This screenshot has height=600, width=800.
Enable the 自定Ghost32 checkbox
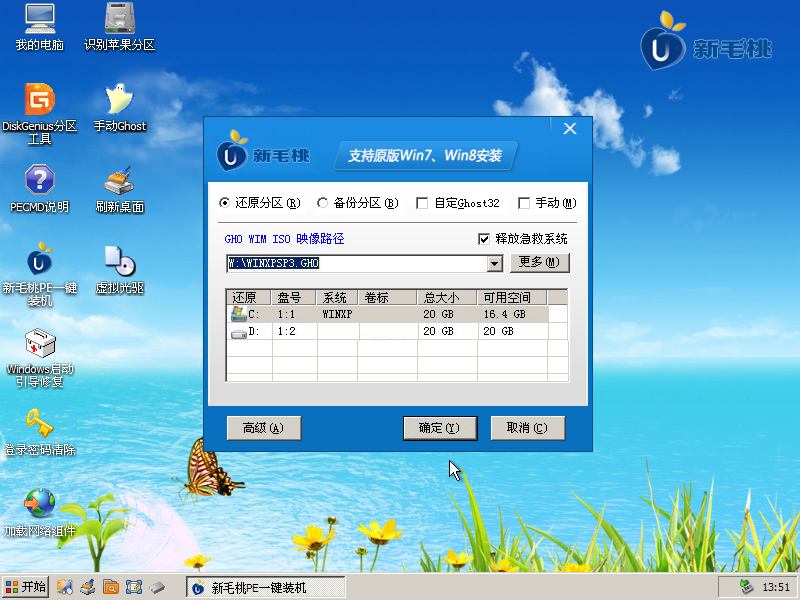coord(422,203)
